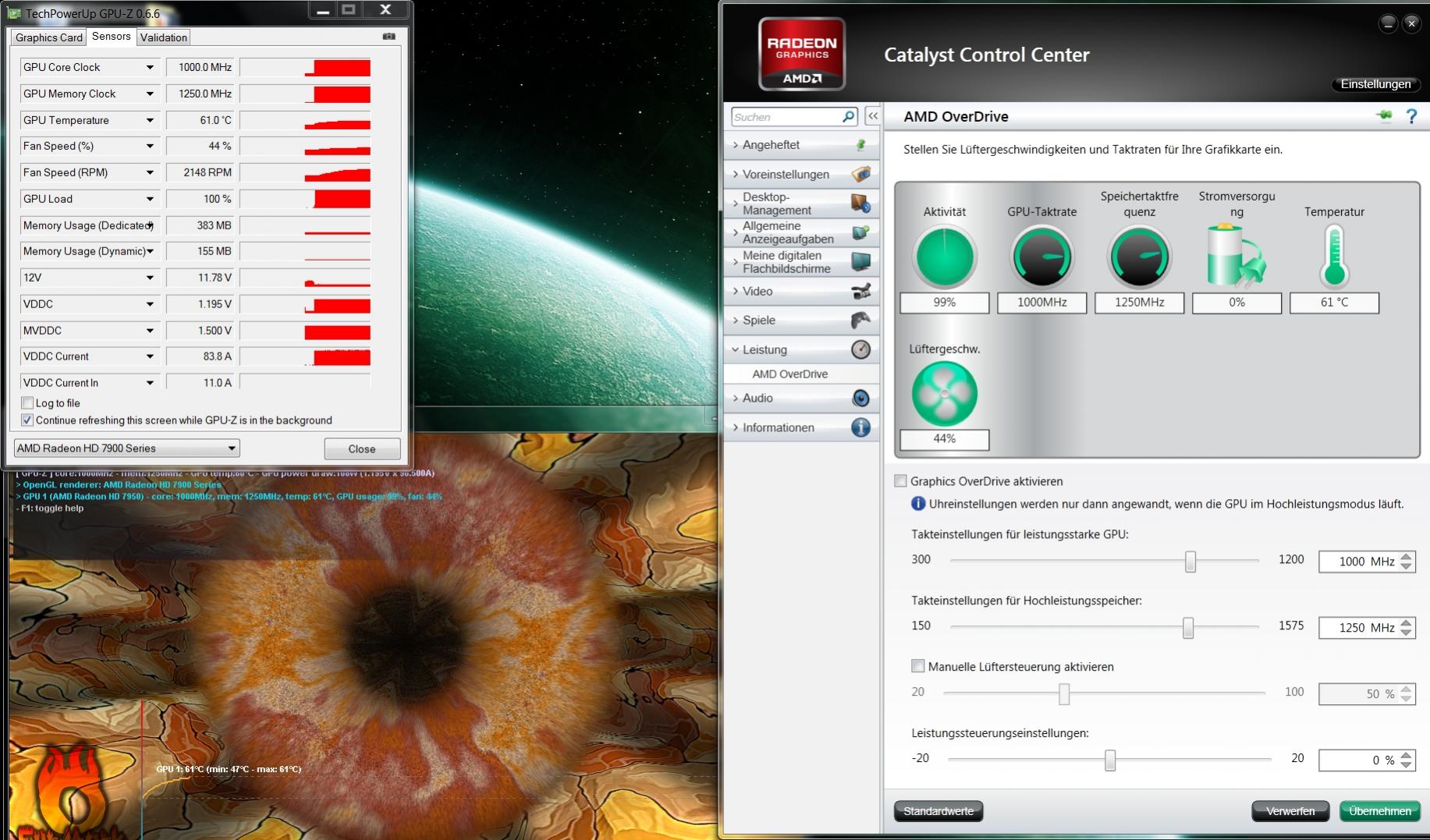Open the GPU Load sensor dropdown

pos(150,199)
